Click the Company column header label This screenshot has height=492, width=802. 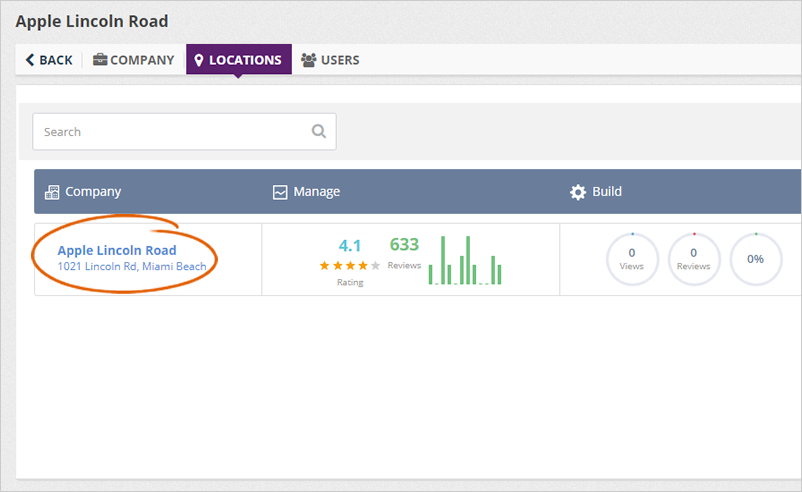coord(93,192)
